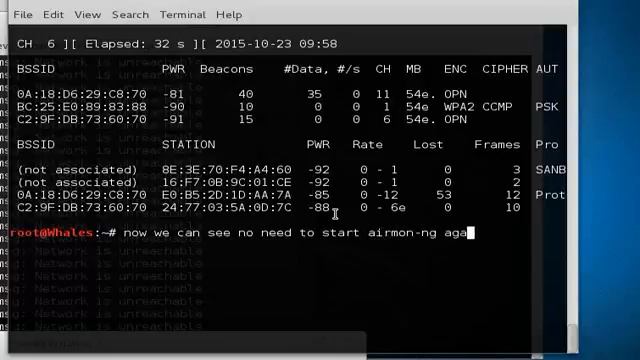Click the CCMP cipher value
The height and width of the screenshot is (360, 640).
coord(497,107)
